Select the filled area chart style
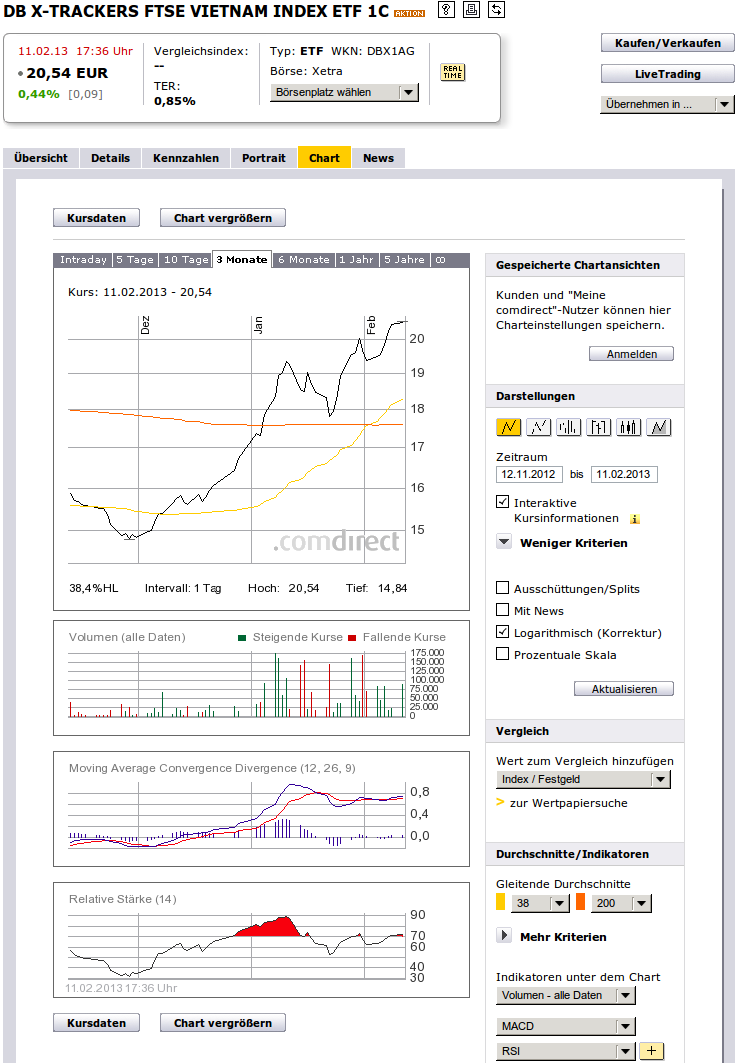The width and height of the screenshot is (738, 1063). tap(659, 426)
